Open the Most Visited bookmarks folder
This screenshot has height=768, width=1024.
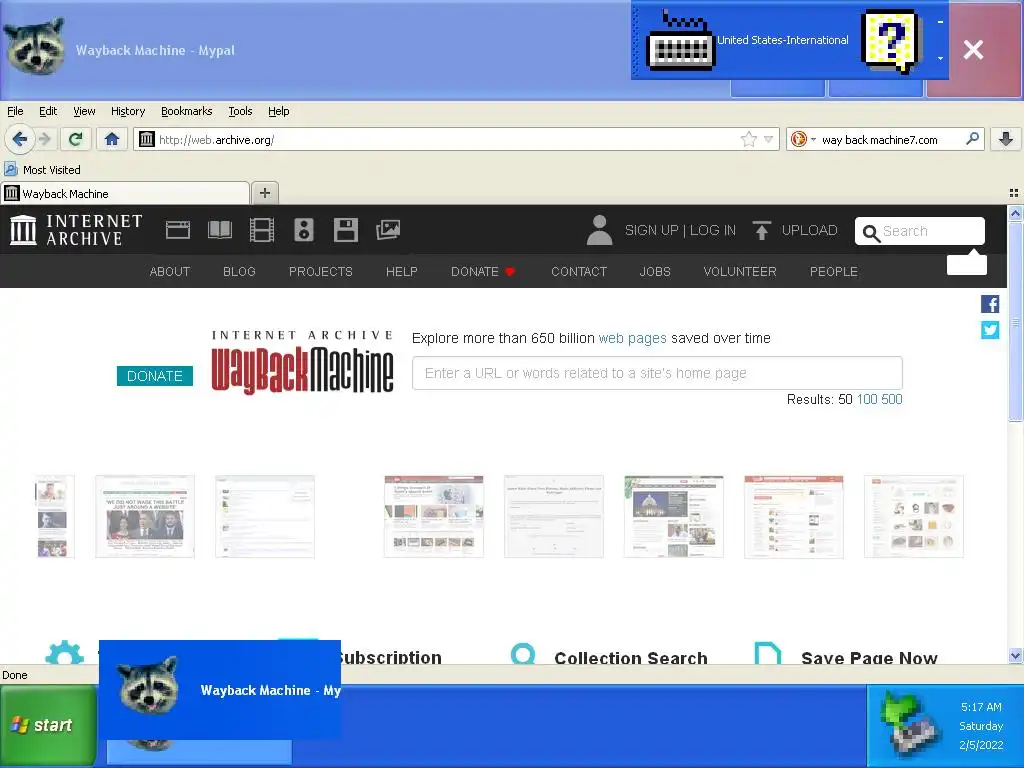pos(42,170)
